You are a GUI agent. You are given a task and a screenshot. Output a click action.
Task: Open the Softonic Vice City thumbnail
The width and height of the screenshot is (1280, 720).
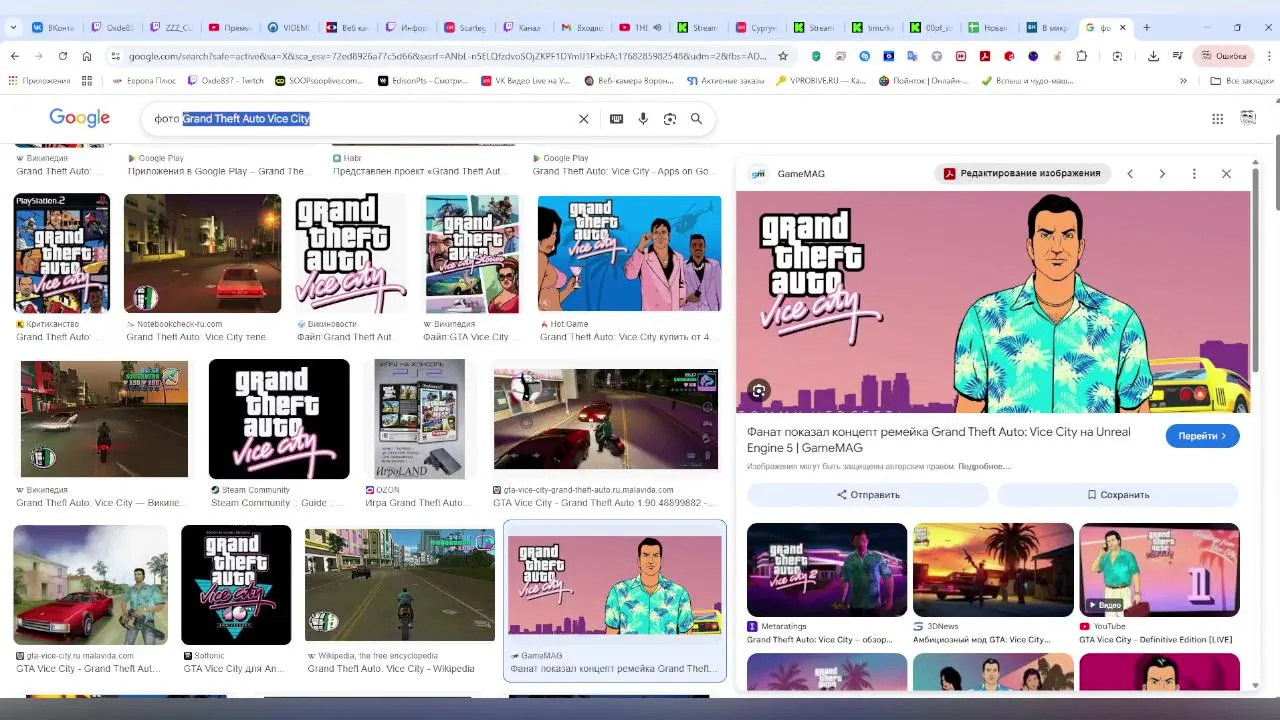pos(236,585)
